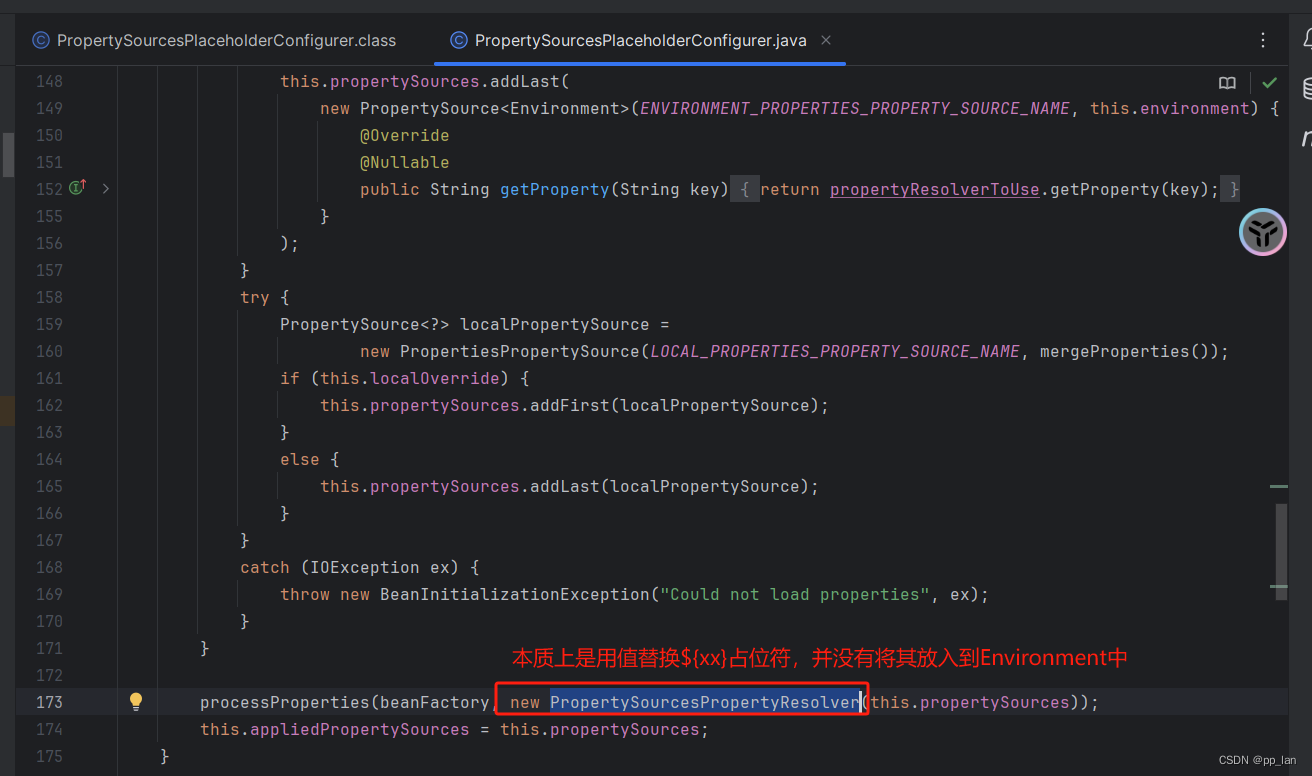Click the implements gutter icon on line 152
The height and width of the screenshot is (776, 1312).
[77, 188]
